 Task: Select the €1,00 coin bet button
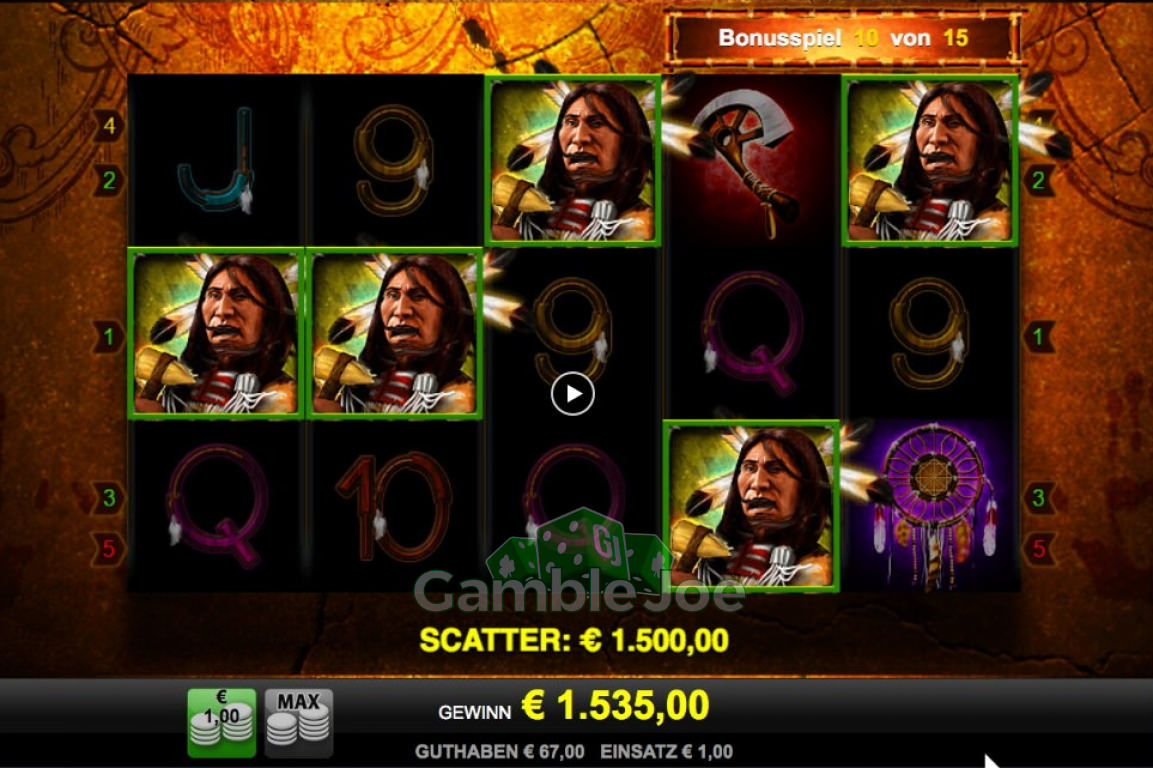[222, 722]
